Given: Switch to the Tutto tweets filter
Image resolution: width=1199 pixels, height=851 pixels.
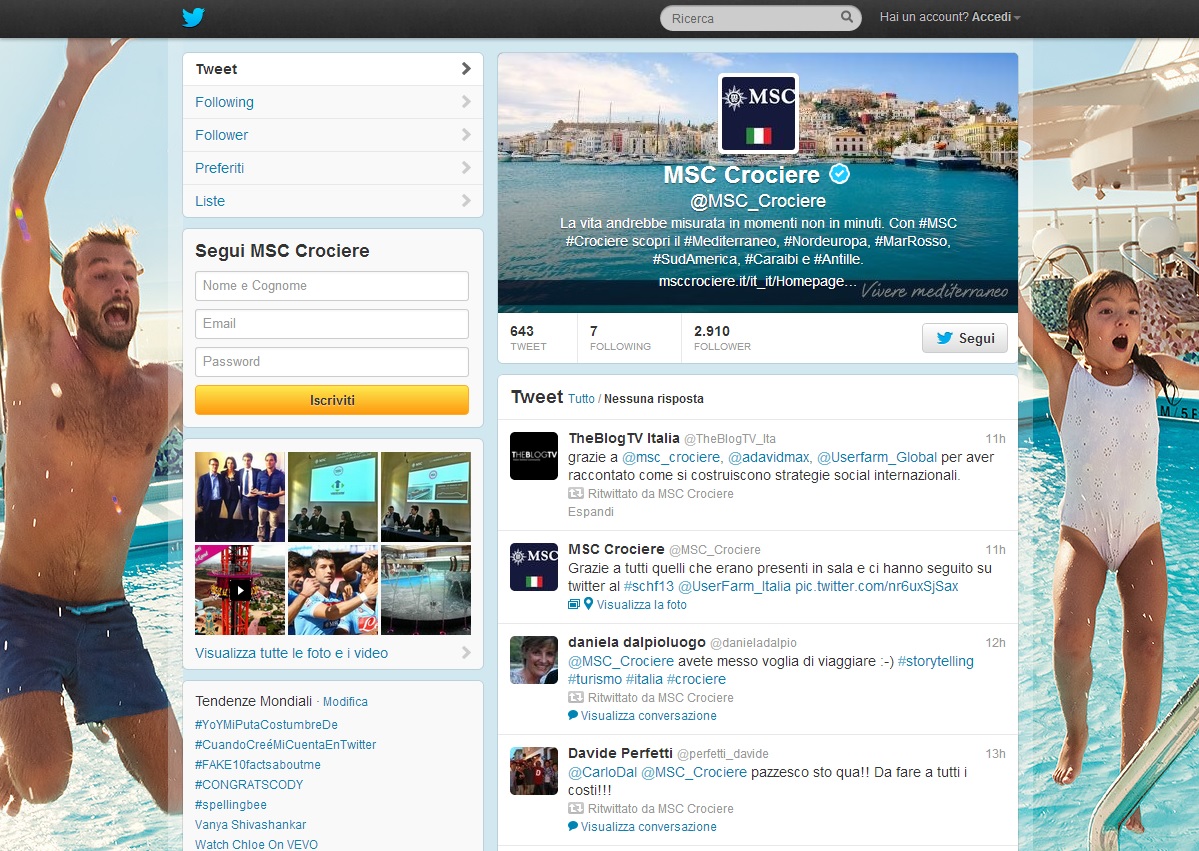Looking at the screenshot, I should pos(581,398).
